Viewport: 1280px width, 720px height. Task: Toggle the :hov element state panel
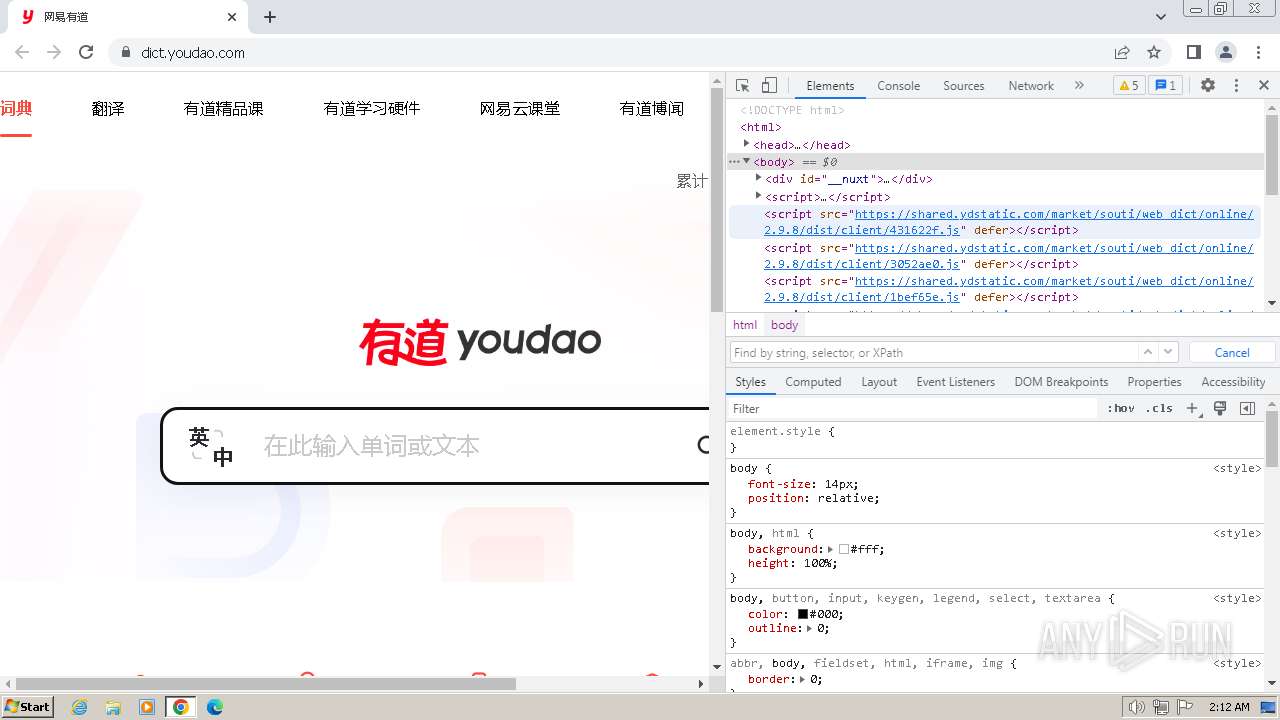(x=1121, y=408)
